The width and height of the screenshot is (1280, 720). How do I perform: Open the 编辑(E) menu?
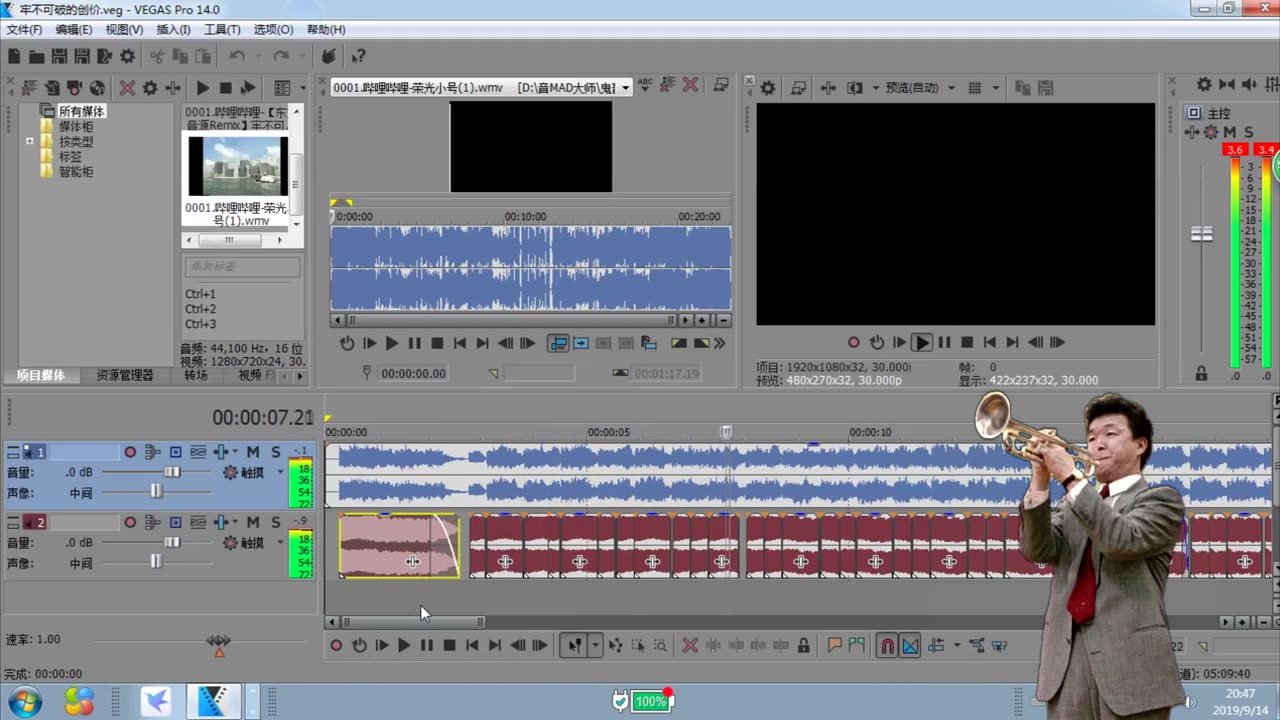click(x=73, y=30)
